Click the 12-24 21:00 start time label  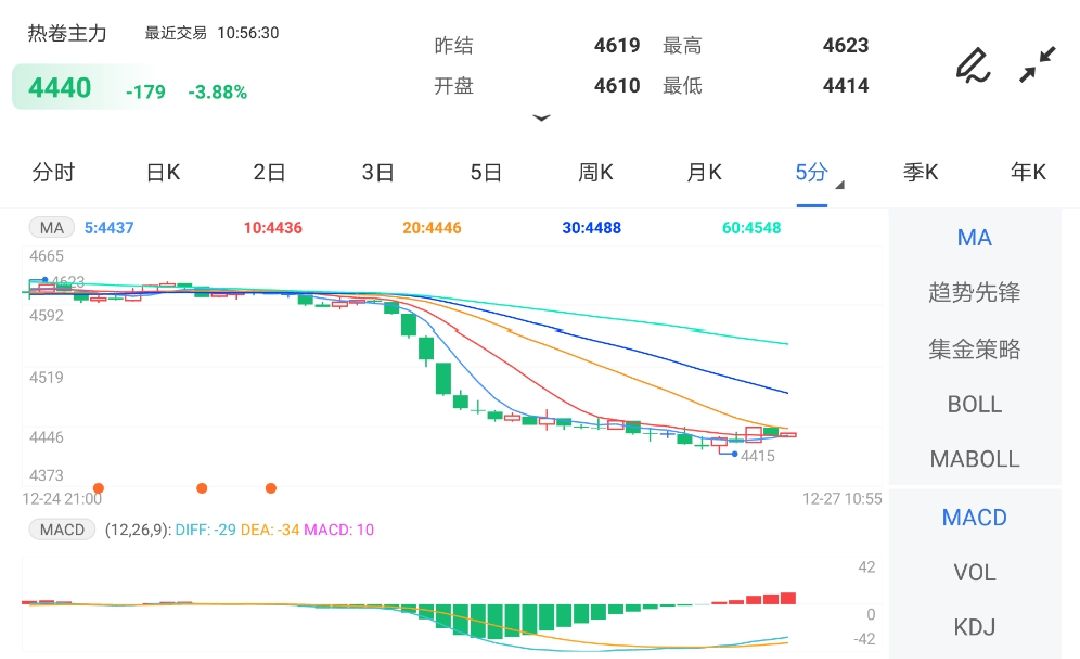pyautogui.click(x=62, y=499)
